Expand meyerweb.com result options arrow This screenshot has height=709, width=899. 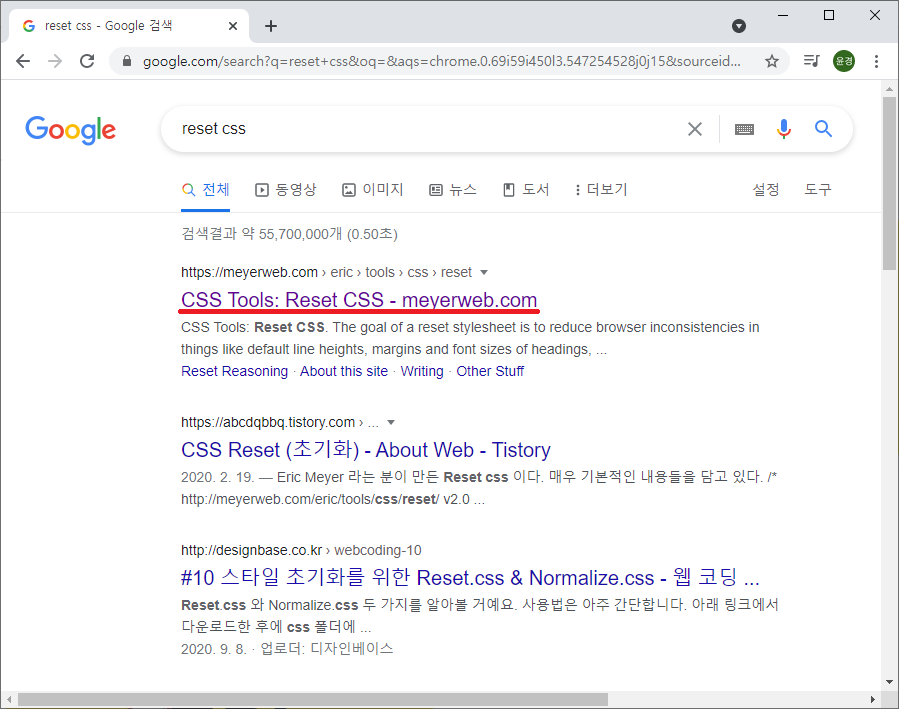484,272
